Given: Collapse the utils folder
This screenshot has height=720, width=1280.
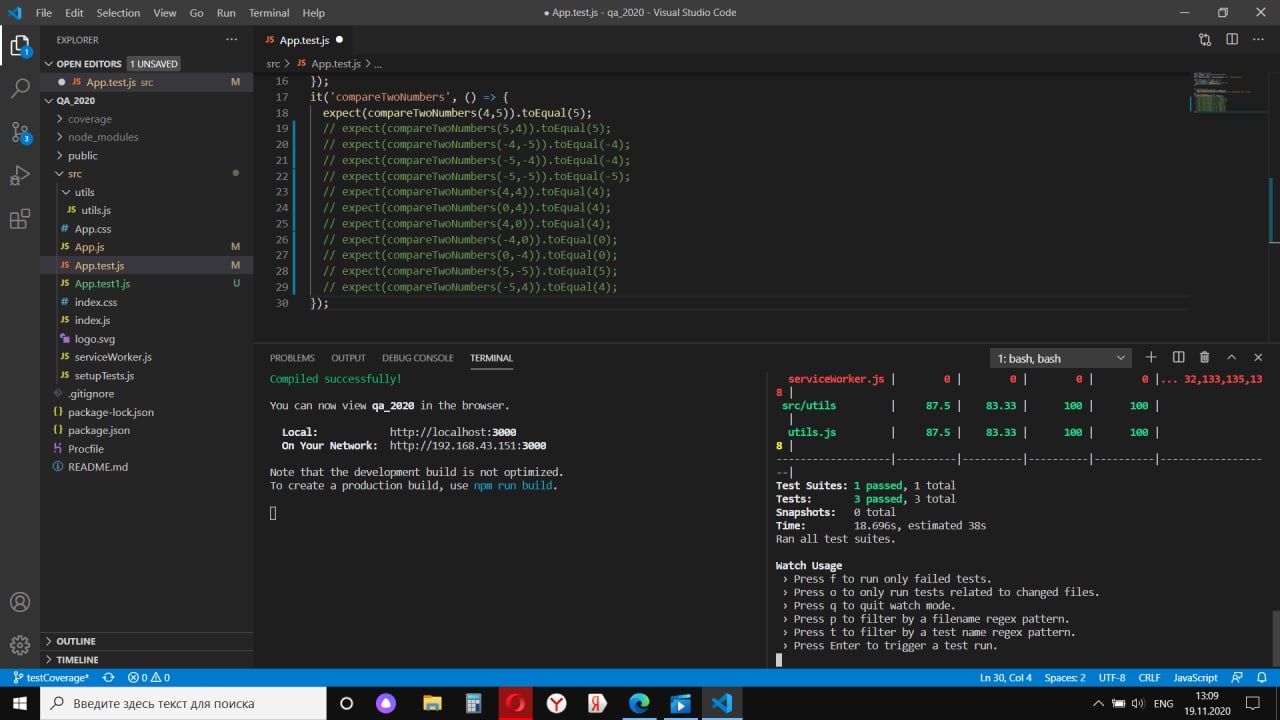Looking at the screenshot, I should (146, 192).
